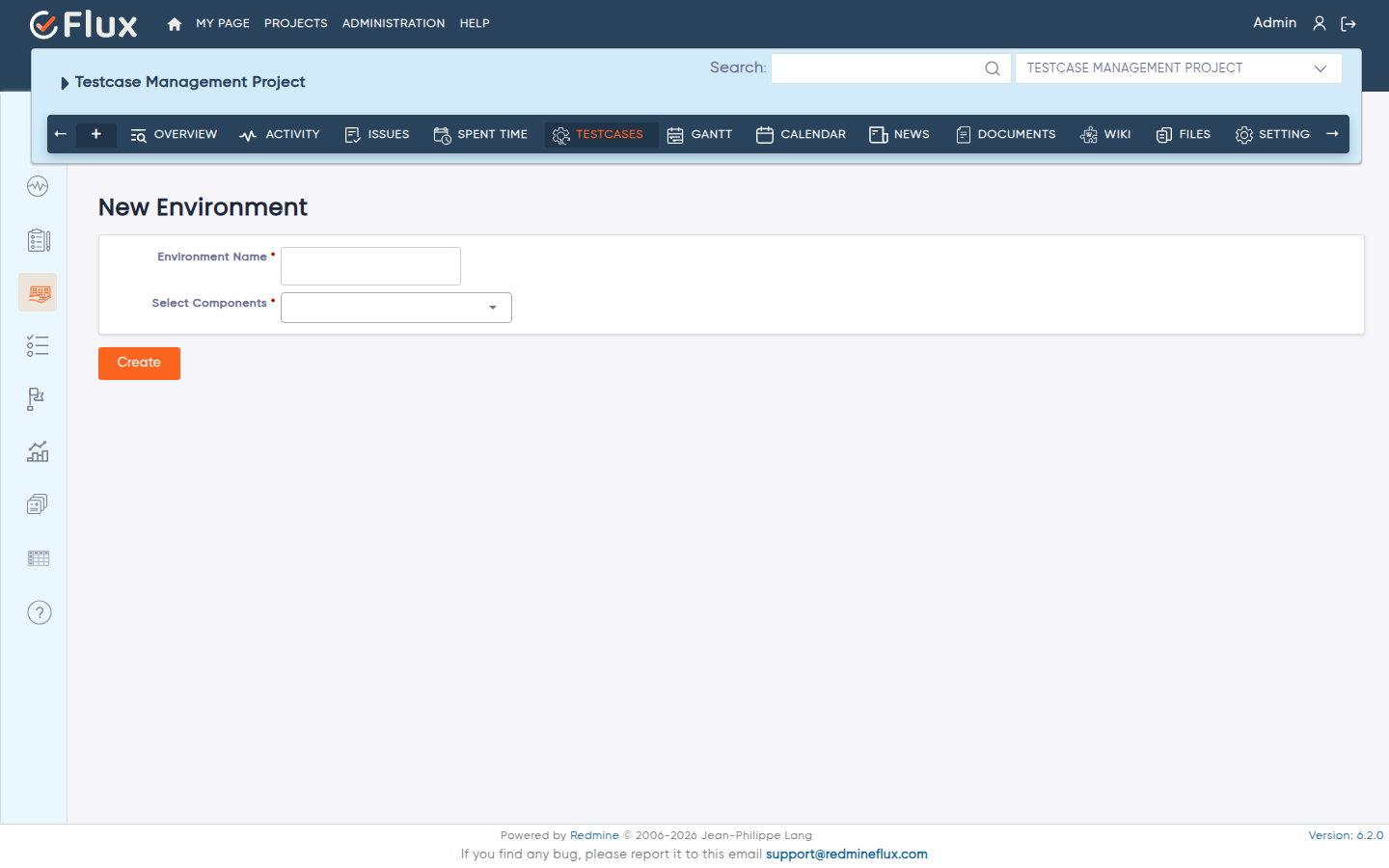
Task: Open the Issues tab
Action: (377, 135)
